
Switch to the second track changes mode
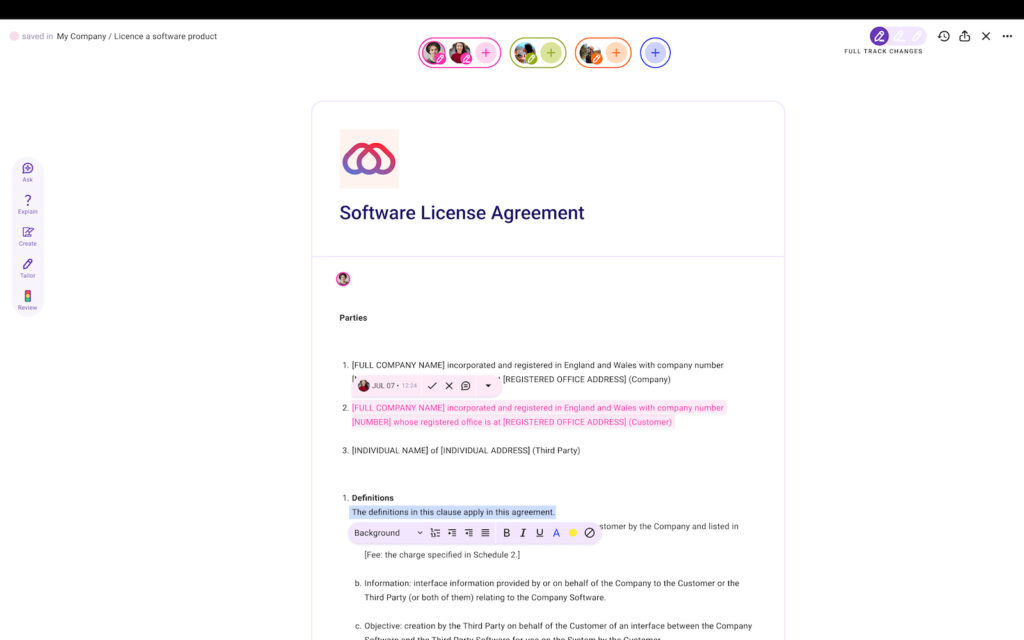point(899,36)
